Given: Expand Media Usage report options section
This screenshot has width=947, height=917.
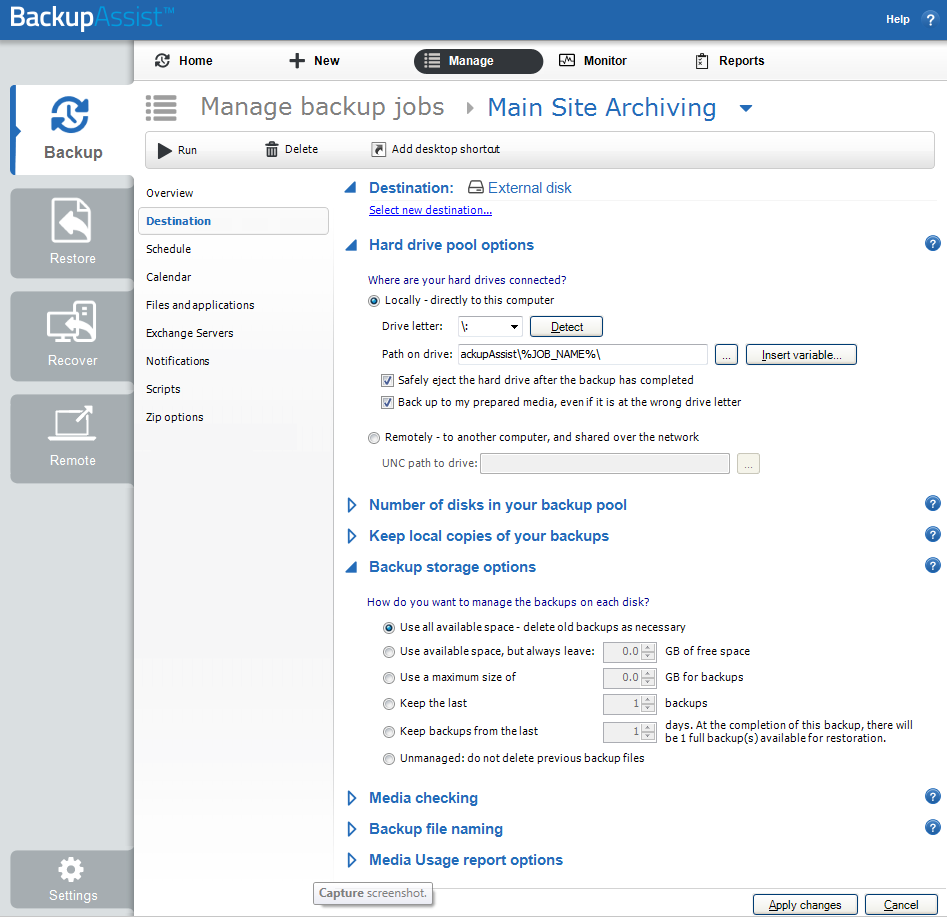Looking at the screenshot, I should (352, 860).
